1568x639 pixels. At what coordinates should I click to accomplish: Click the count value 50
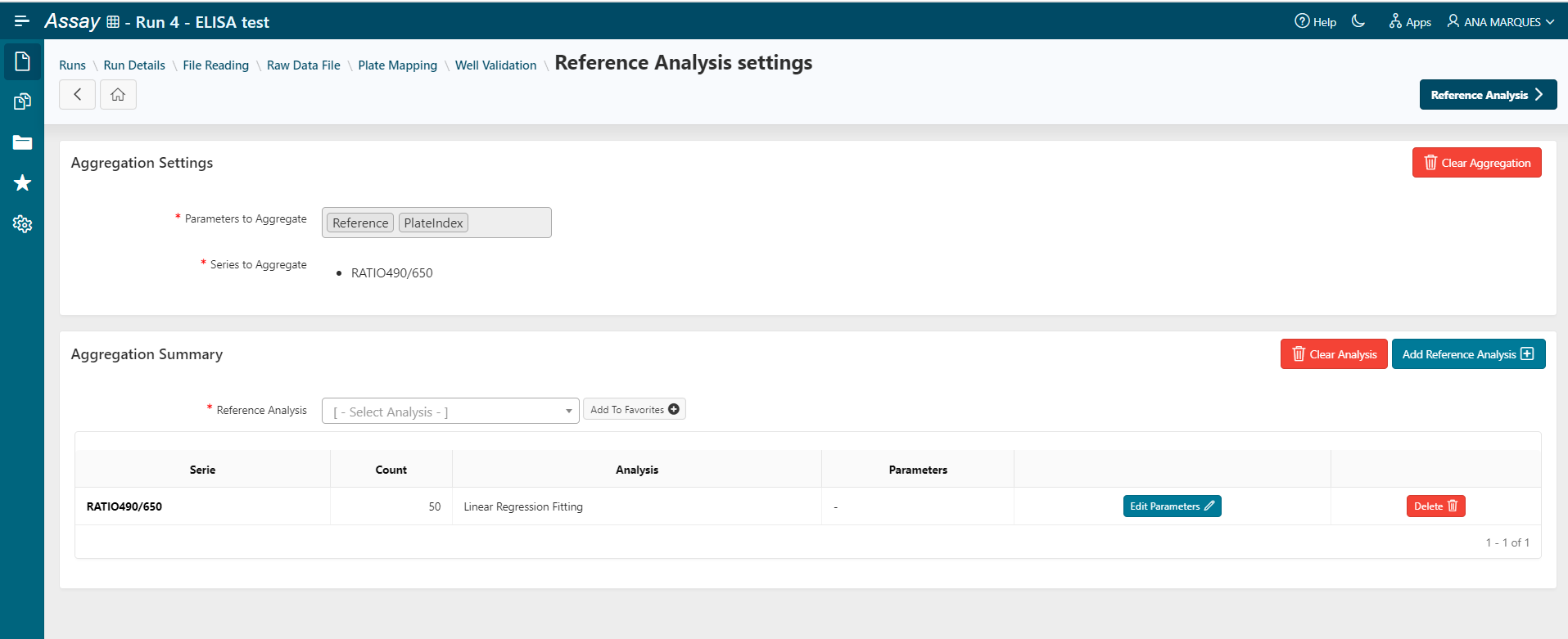click(x=435, y=506)
